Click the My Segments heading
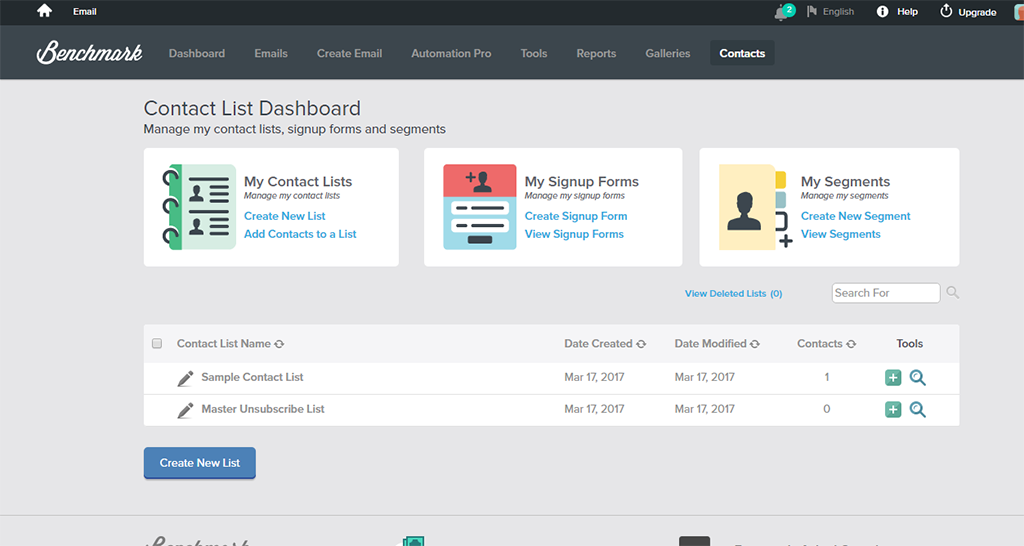1024x546 pixels. coord(845,182)
